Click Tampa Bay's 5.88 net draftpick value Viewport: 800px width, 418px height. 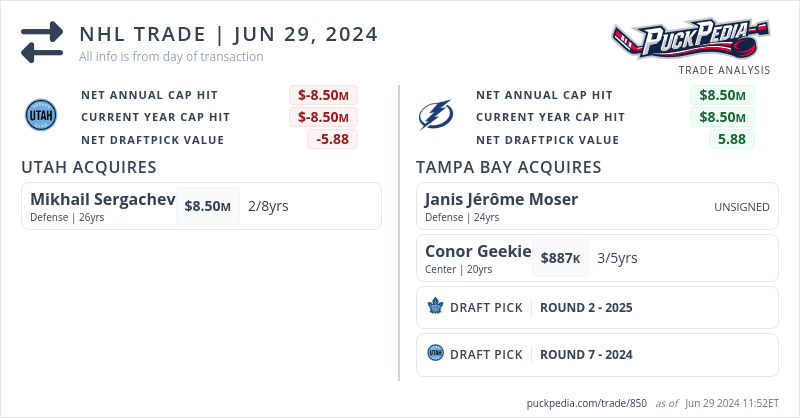pos(731,139)
